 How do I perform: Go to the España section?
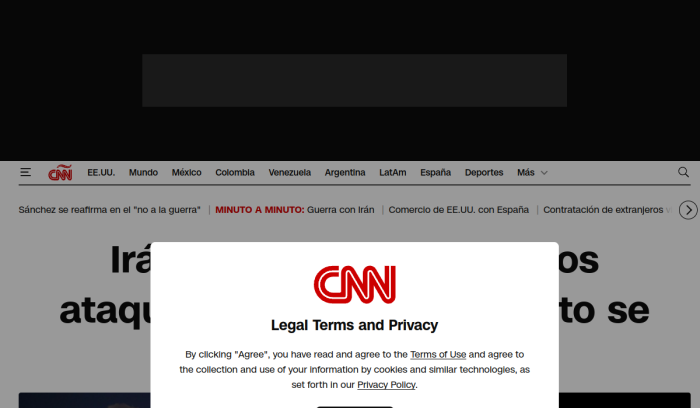pyautogui.click(x=436, y=172)
